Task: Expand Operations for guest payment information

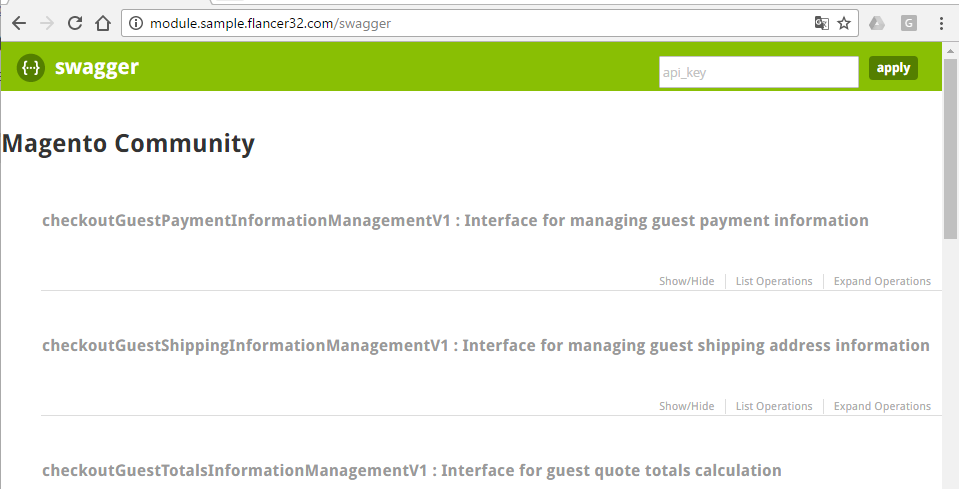Action: [x=882, y=281]
